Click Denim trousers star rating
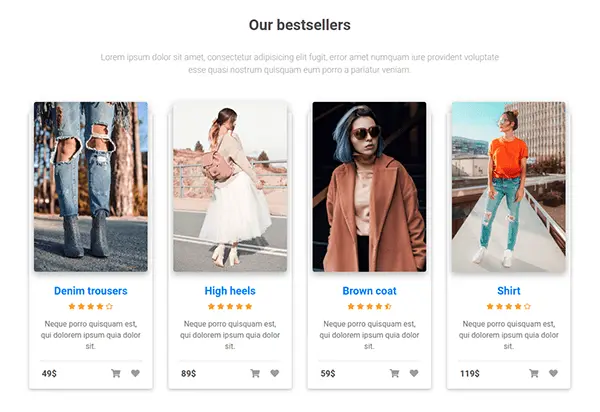 pos(90,307)
